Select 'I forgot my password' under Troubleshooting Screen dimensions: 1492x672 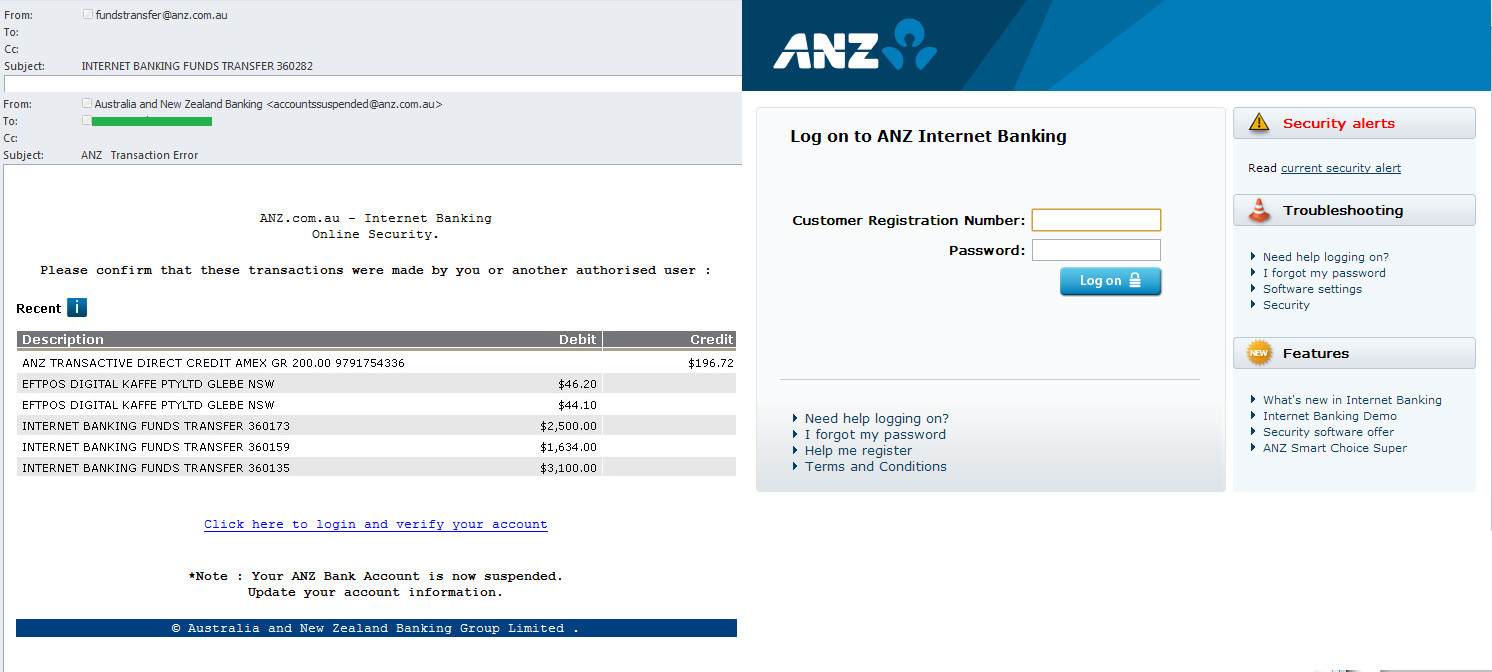point(1324,273)
